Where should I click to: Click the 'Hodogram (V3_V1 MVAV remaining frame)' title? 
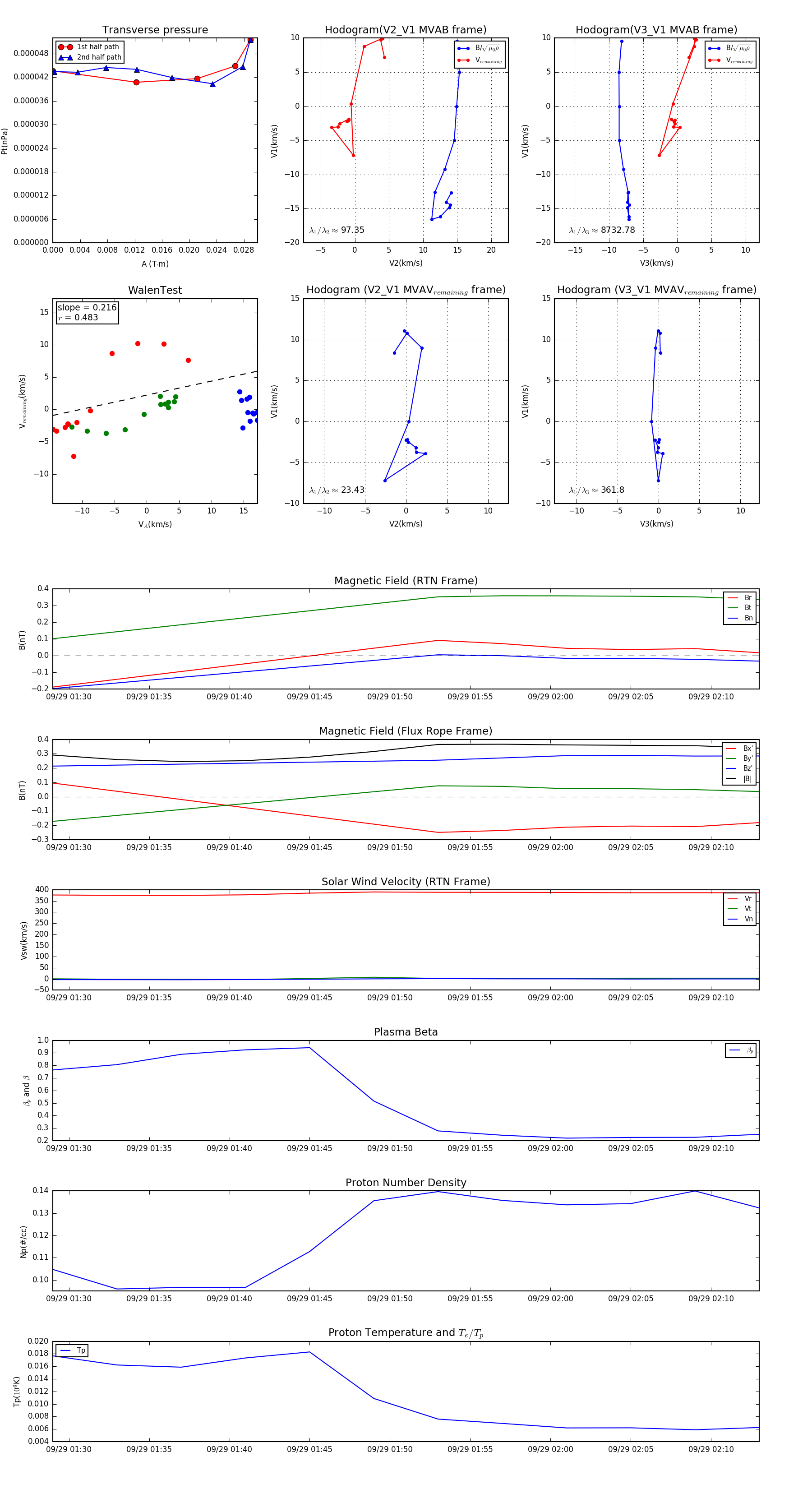click(x=656, y=290)
